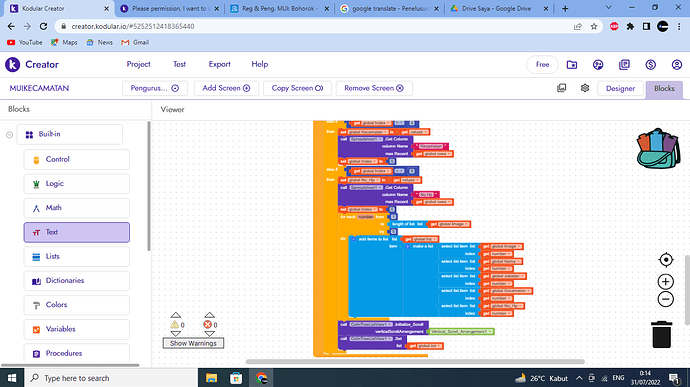
Task: Click the trash can icon
Action: tap(661, 334)
